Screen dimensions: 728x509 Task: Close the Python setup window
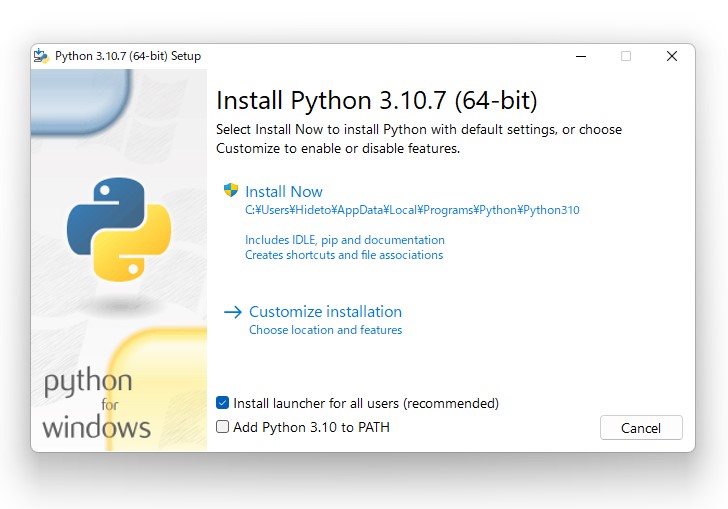coord(671,56)
